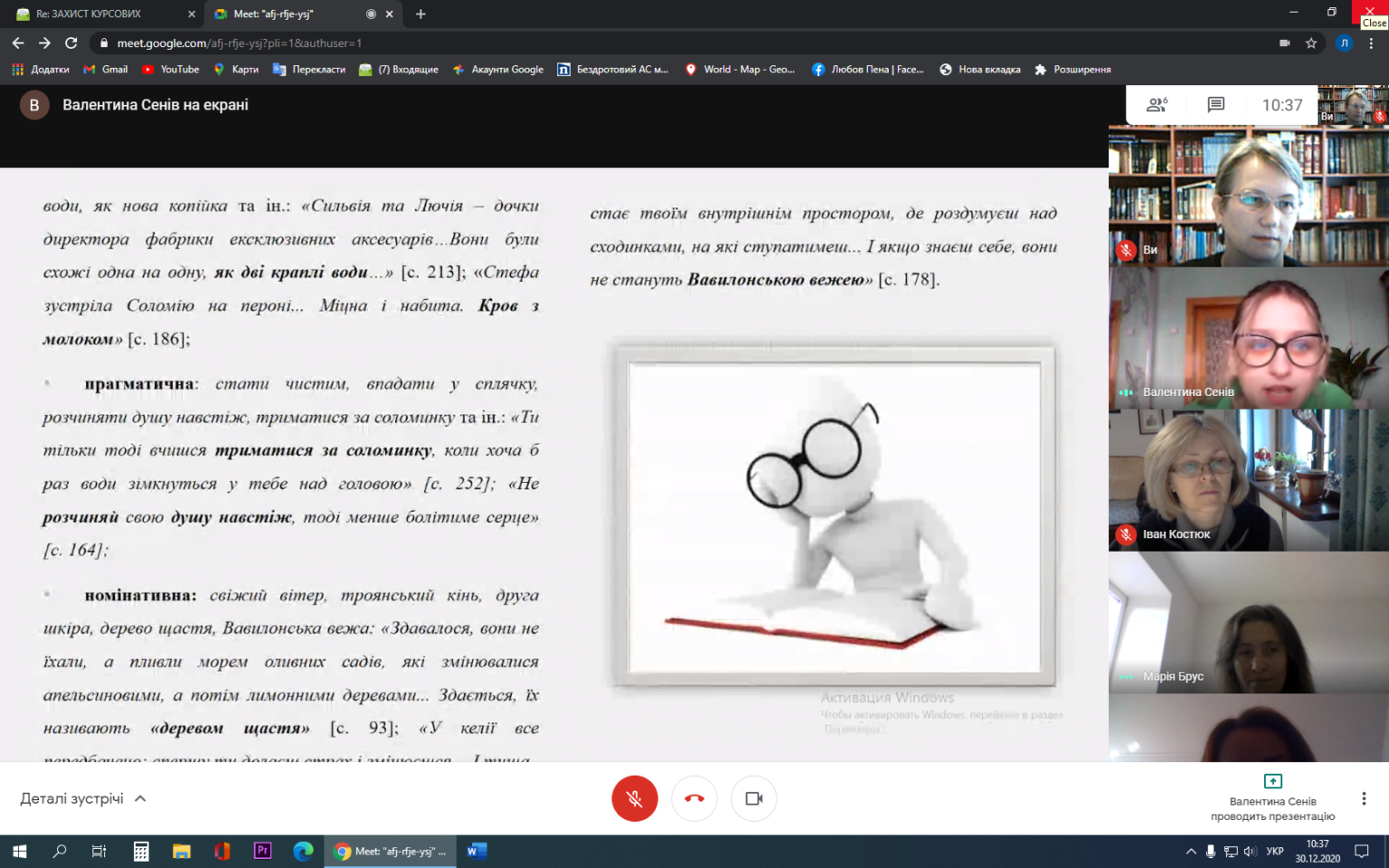
Task: Open the meeting chat panel
Action: click(1215, 105)
